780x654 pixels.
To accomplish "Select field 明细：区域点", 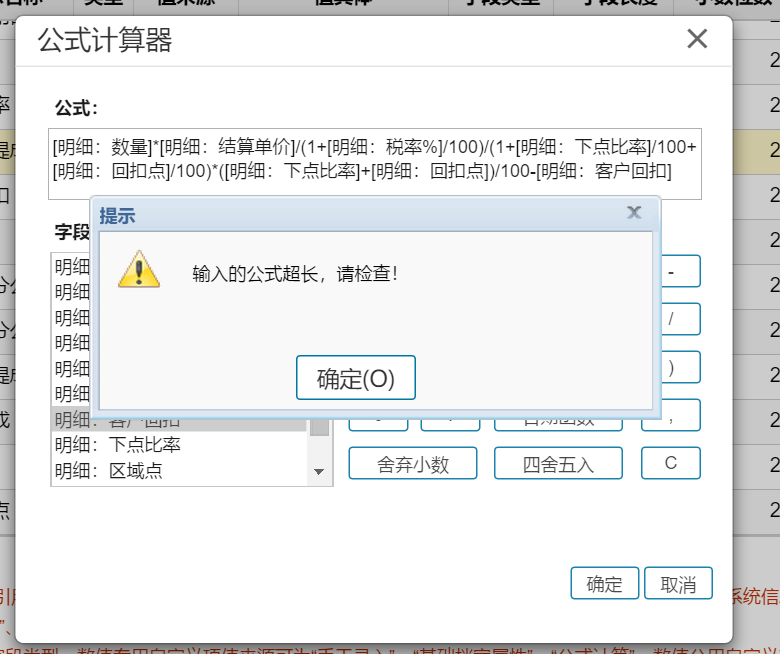I will click(180, 470).
